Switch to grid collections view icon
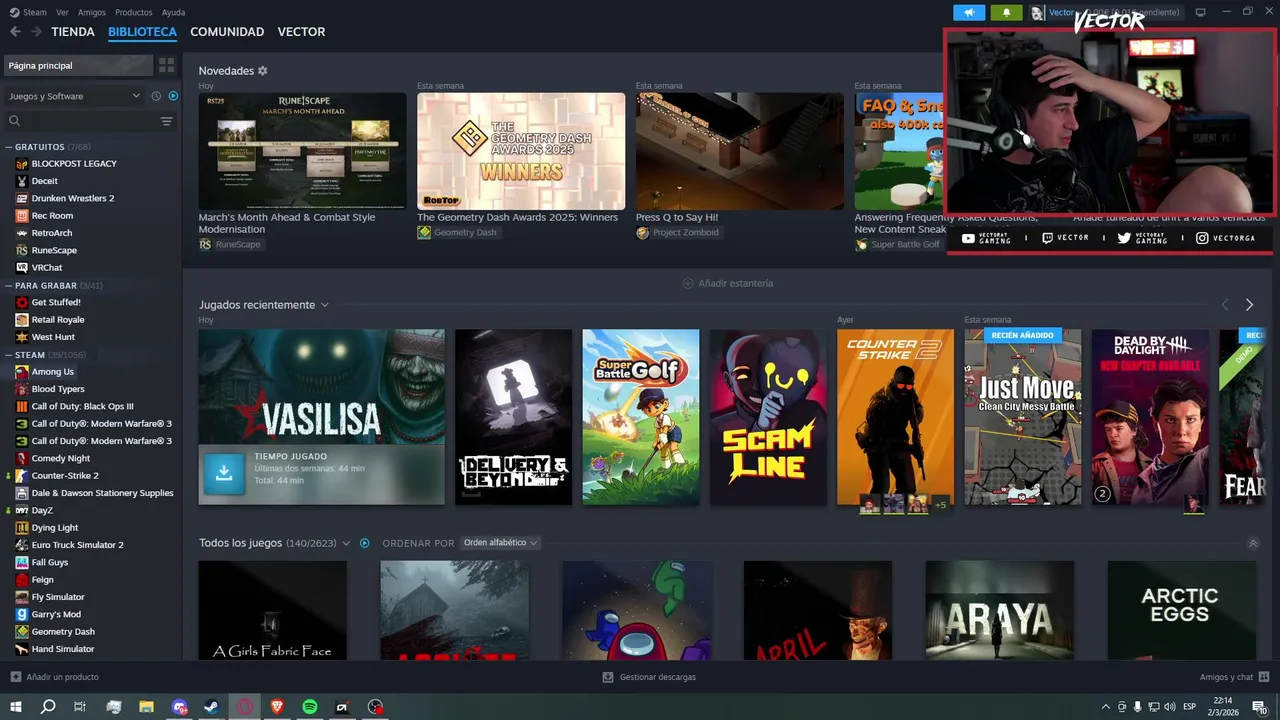The image size is (1280, 720). tap(167, 65)
